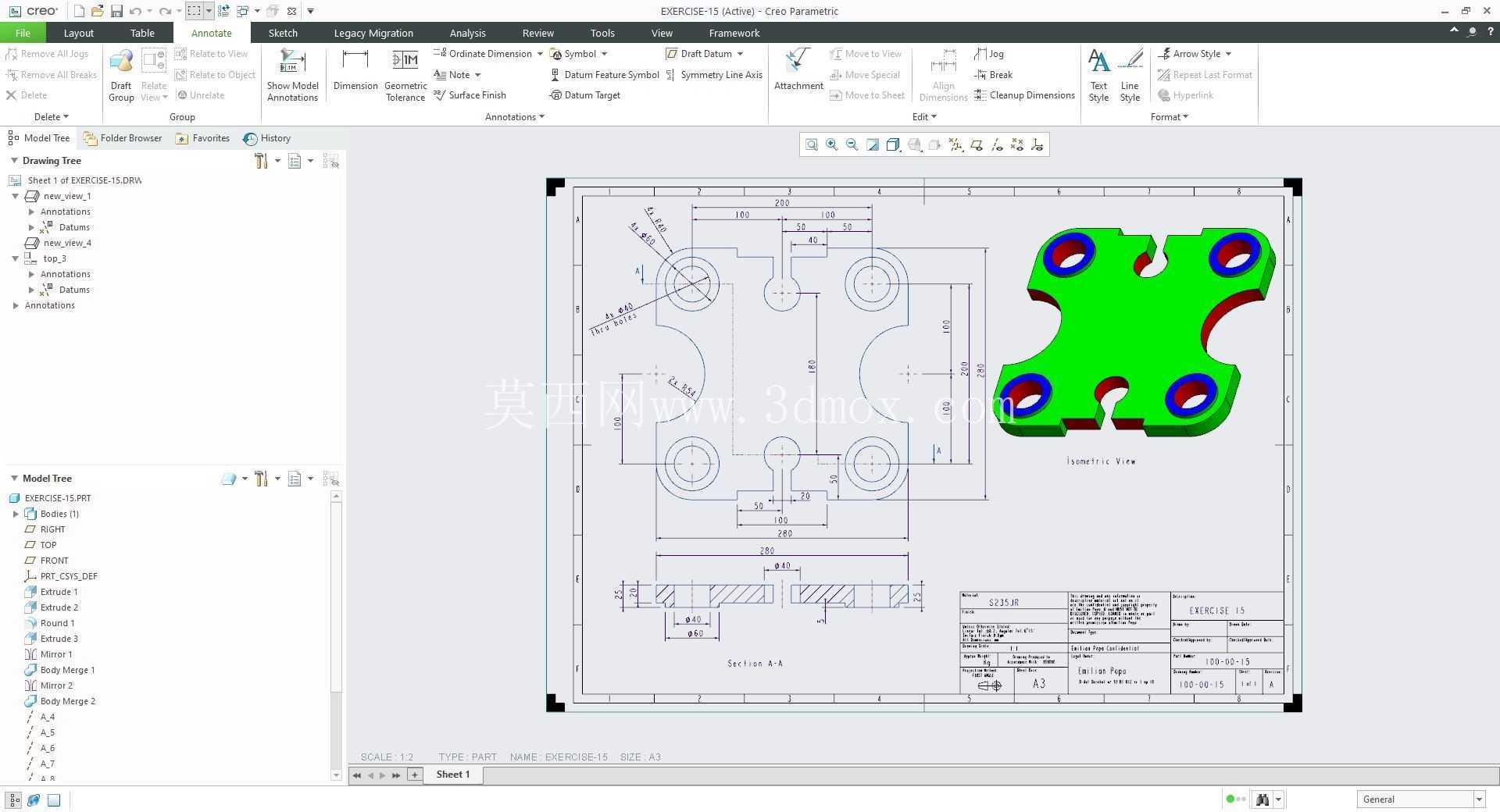Open the Ordinate Dimension dropdown arrow
The width and height of the screenshot is (1500, 812).
(539, 54)
